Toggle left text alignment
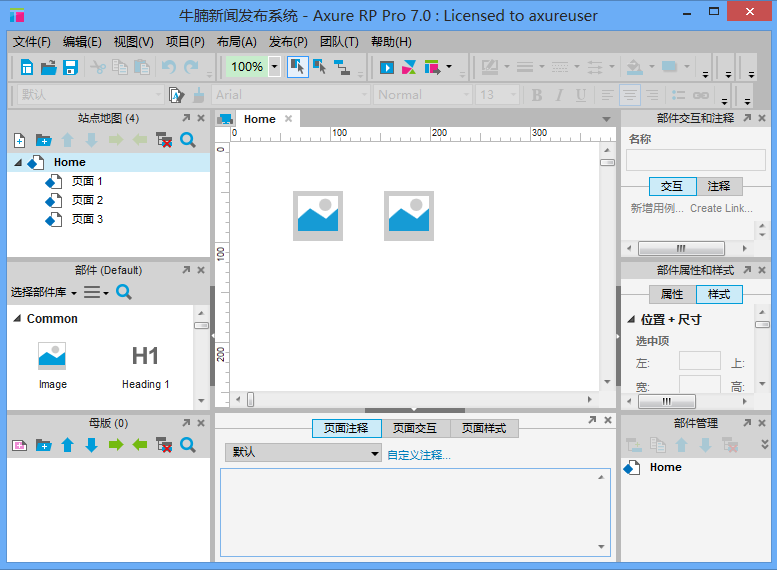The width and height of the screenshot is (777, 570). point(608,95)
